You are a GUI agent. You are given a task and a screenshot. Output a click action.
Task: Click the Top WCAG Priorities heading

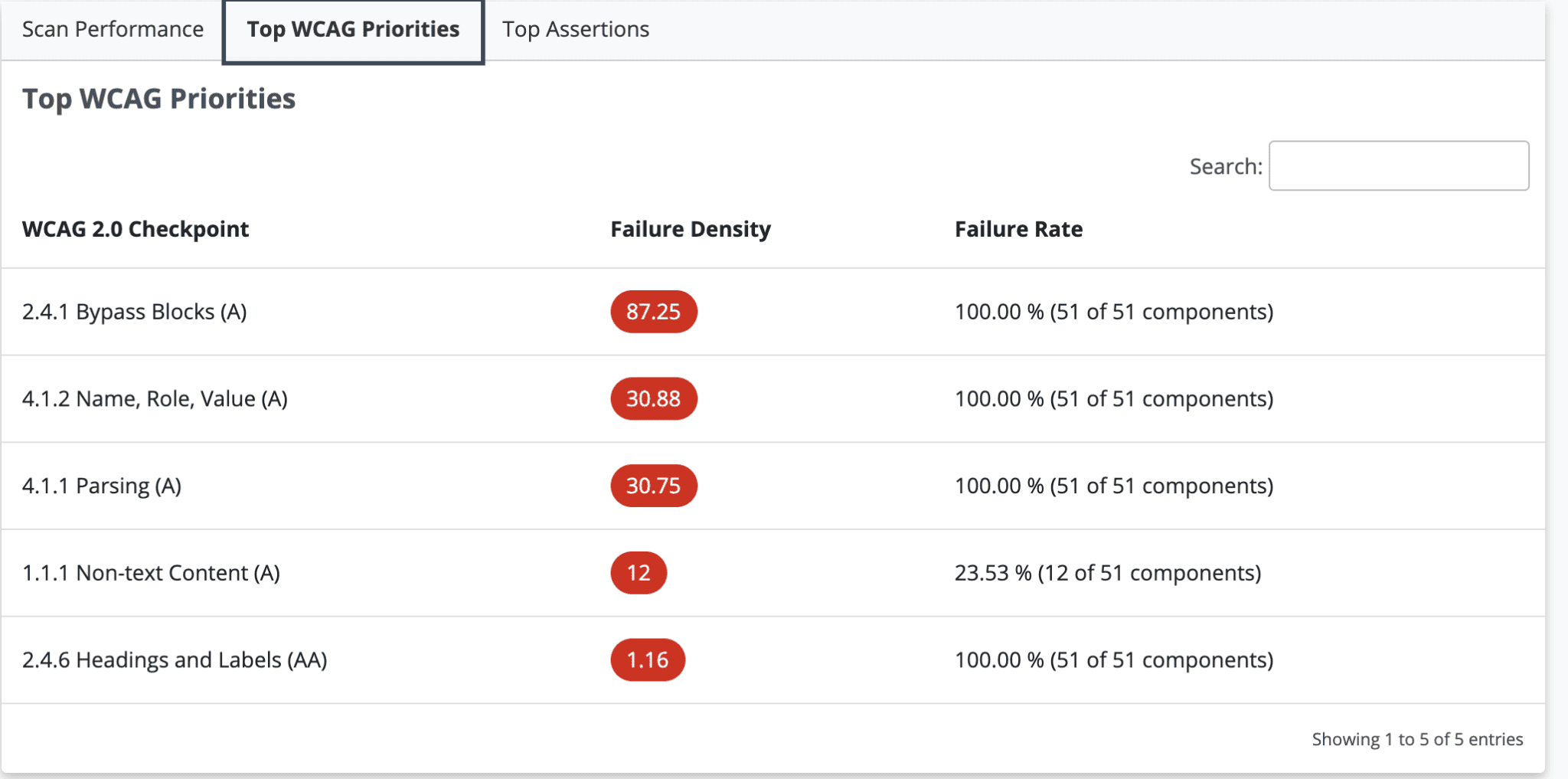coord(158,99)
